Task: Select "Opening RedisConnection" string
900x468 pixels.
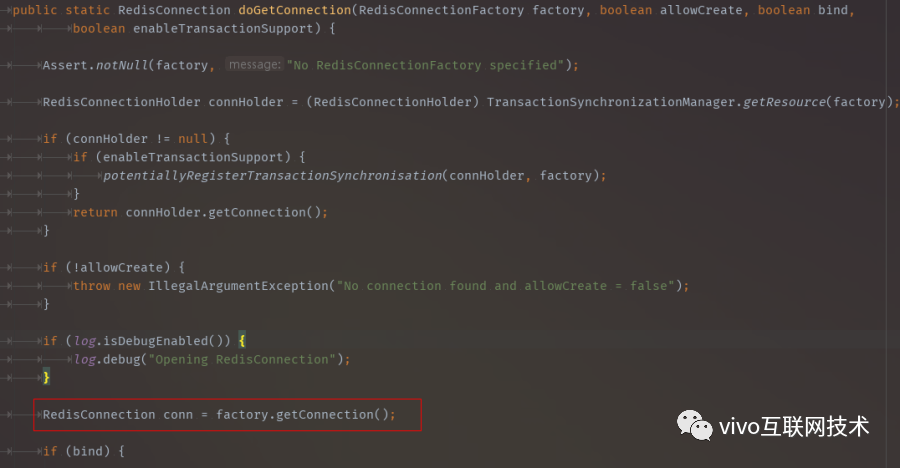Action: [x=242, y=359]
